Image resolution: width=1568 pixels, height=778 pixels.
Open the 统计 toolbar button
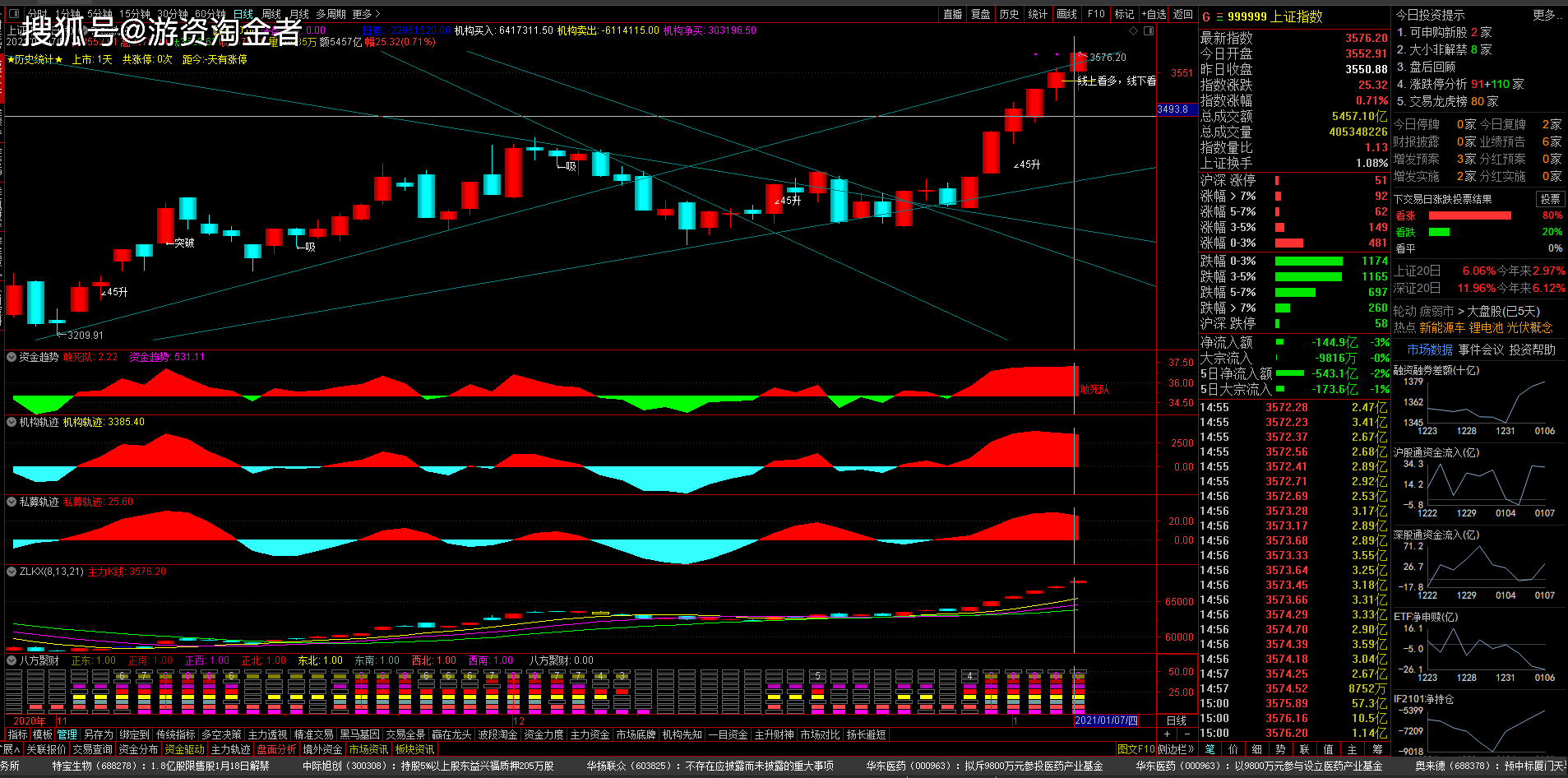coord(1038,14)
